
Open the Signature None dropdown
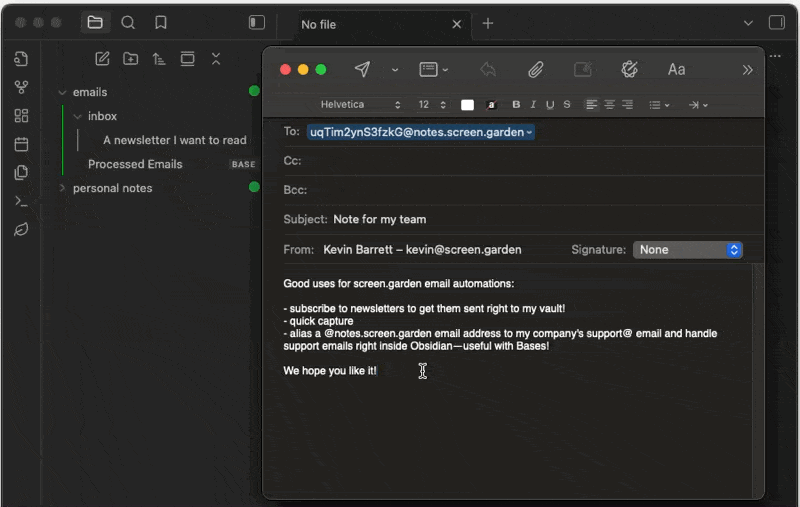688,250
